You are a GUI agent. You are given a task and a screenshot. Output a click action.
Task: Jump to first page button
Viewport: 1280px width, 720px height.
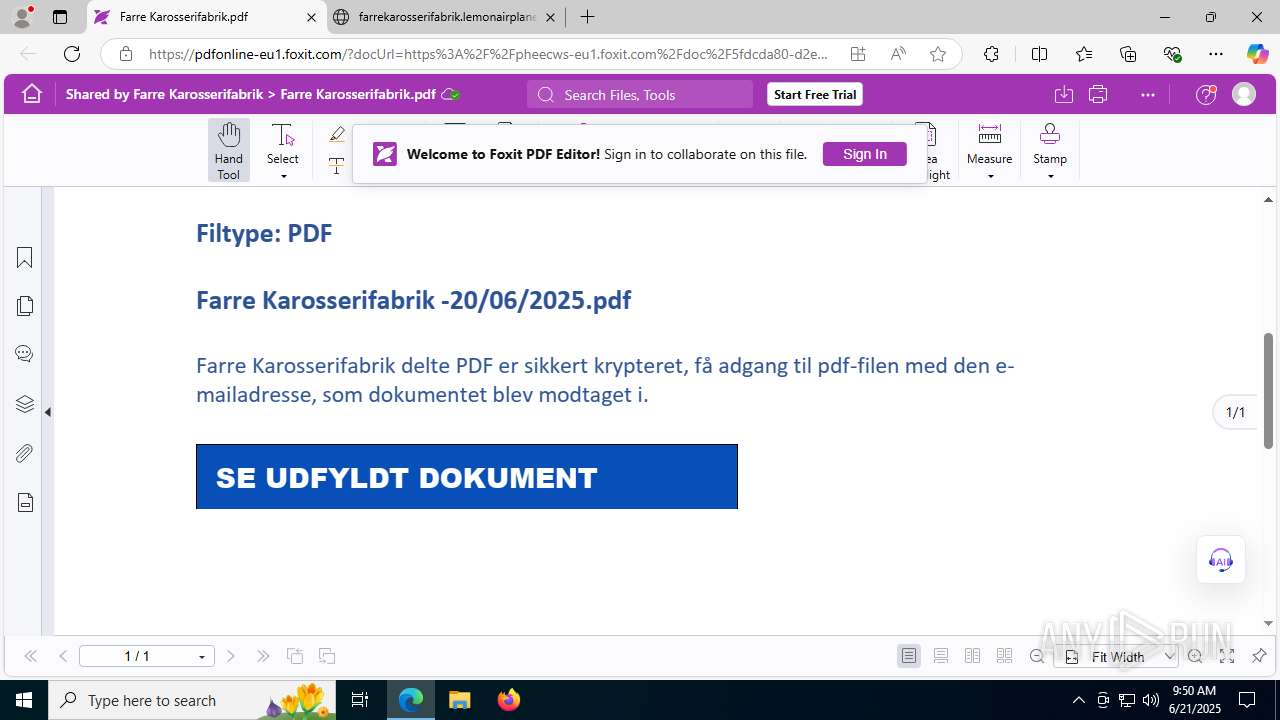tap(30, 656)
